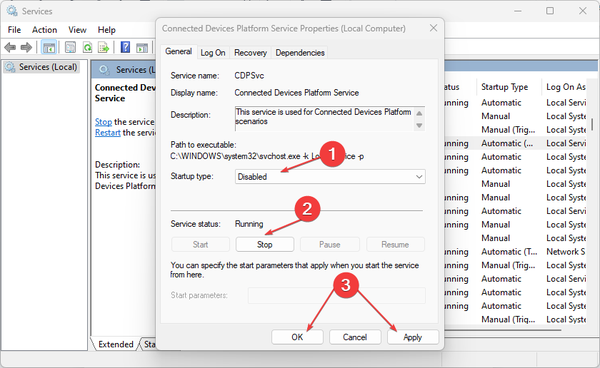Open the File menu
This screenshot has width=600, height=368.
click(x=14, y=30)
